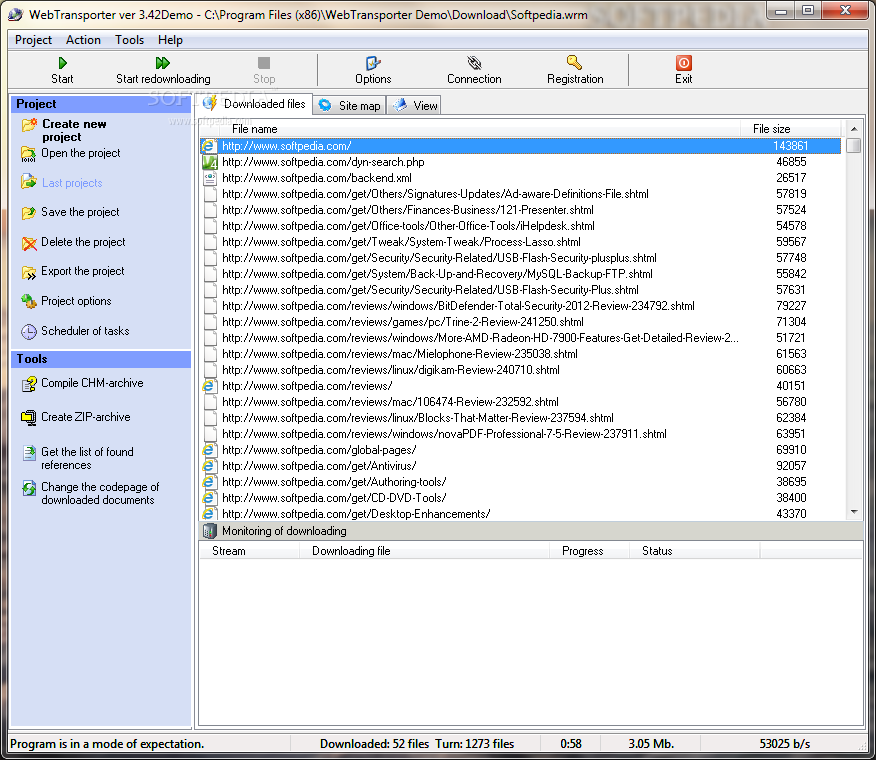Click the dyn-search.php file type icon
The height and width of the screenshot is (760, 876).
210,163
